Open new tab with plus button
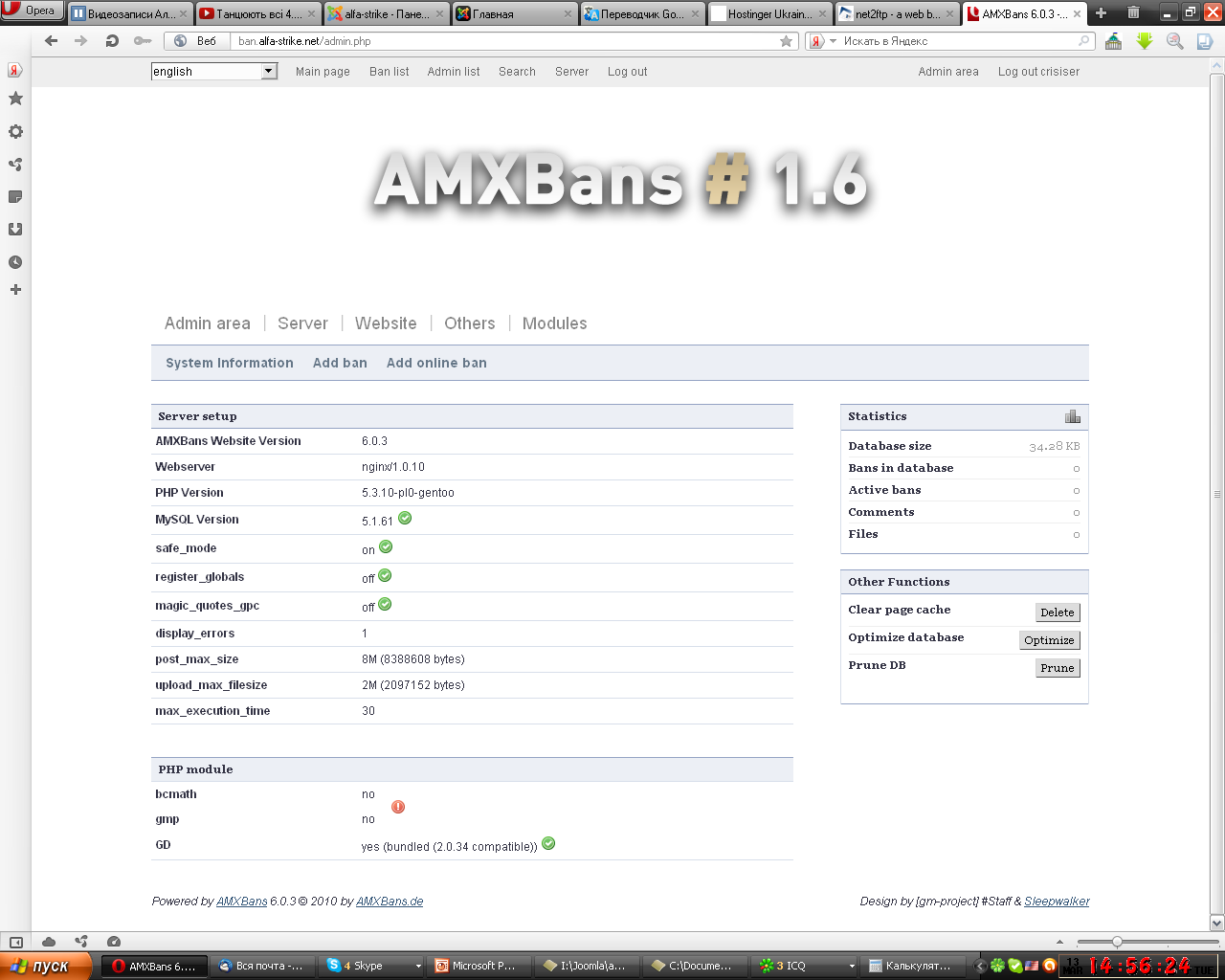The height and width of the screenshot is (980, 1225). 1102,13
